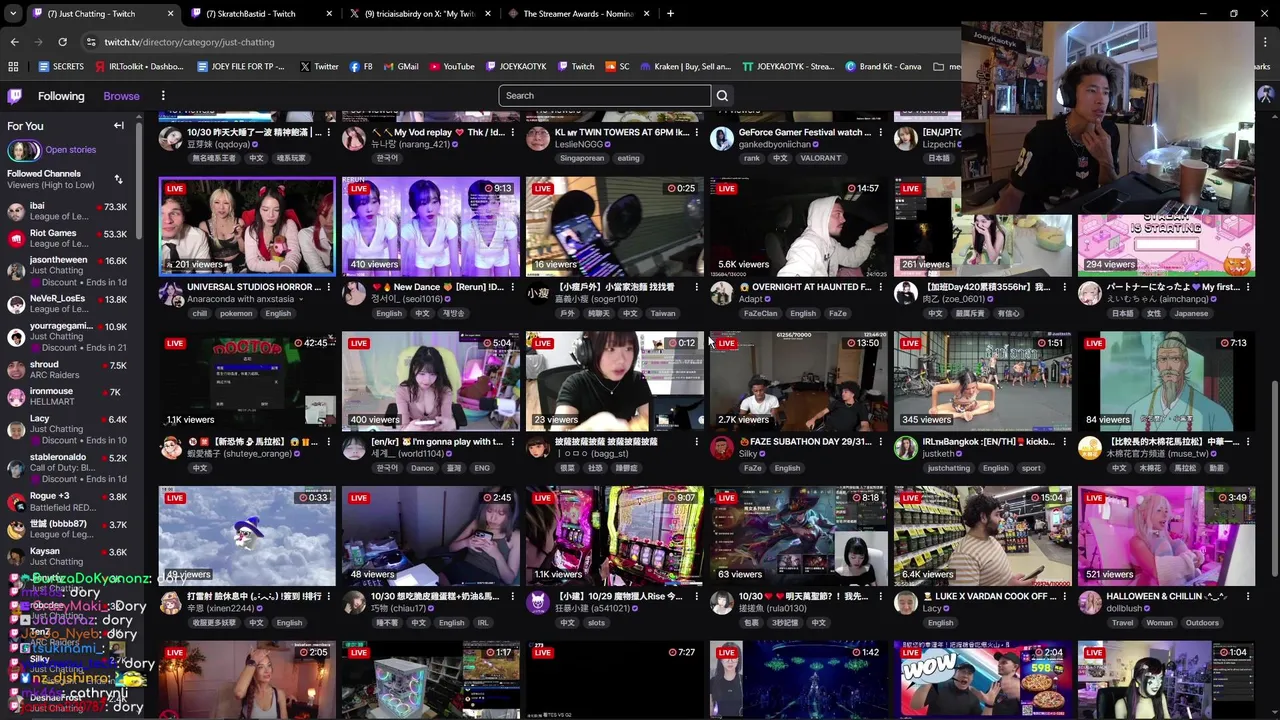Viewport: 1280px width, 720px height.
Task: Collapse the For You sidebar
Action: (118, 126)
